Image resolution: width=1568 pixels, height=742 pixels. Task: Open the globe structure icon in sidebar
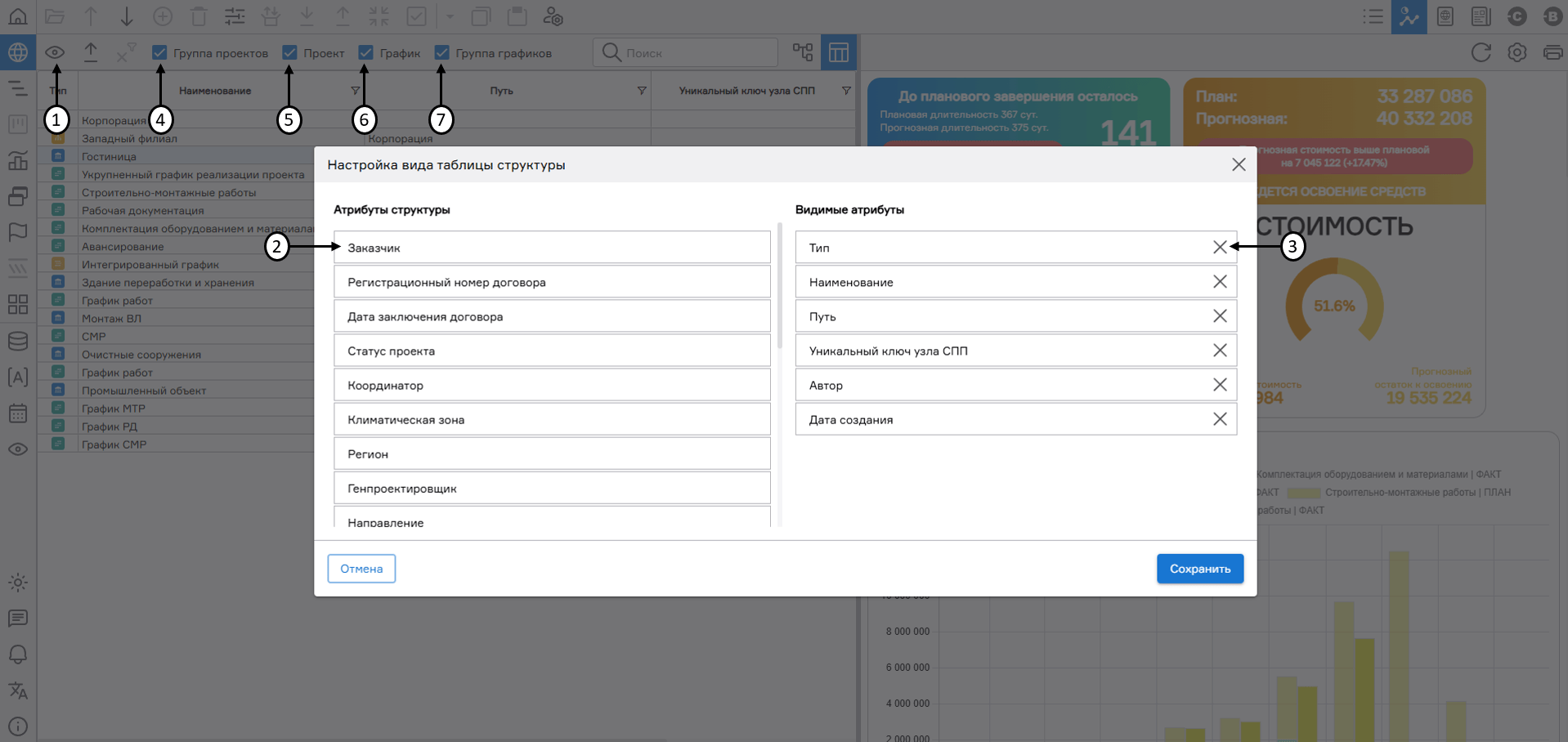[x=18, y=53]
